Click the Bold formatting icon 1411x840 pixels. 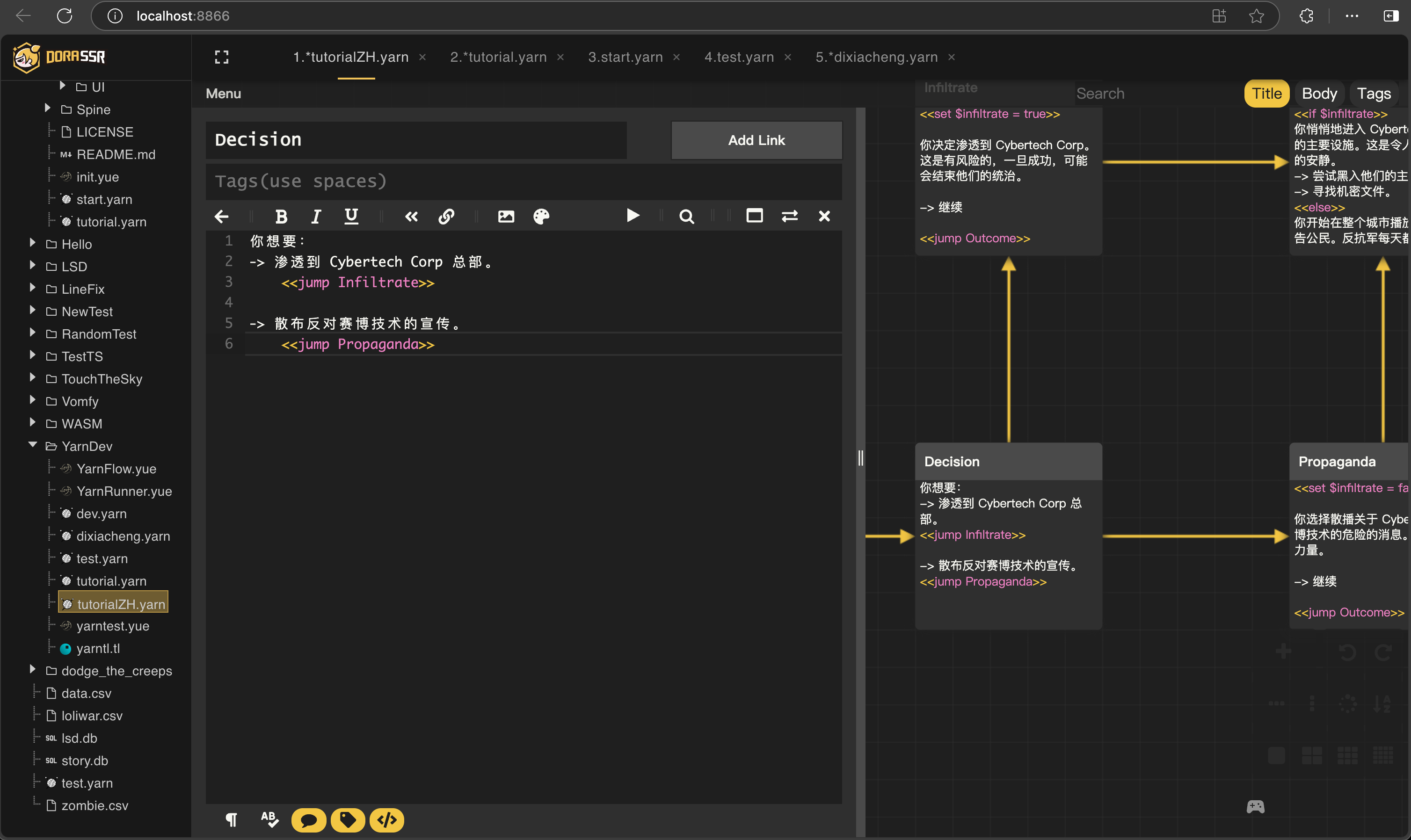coord(281,216)
